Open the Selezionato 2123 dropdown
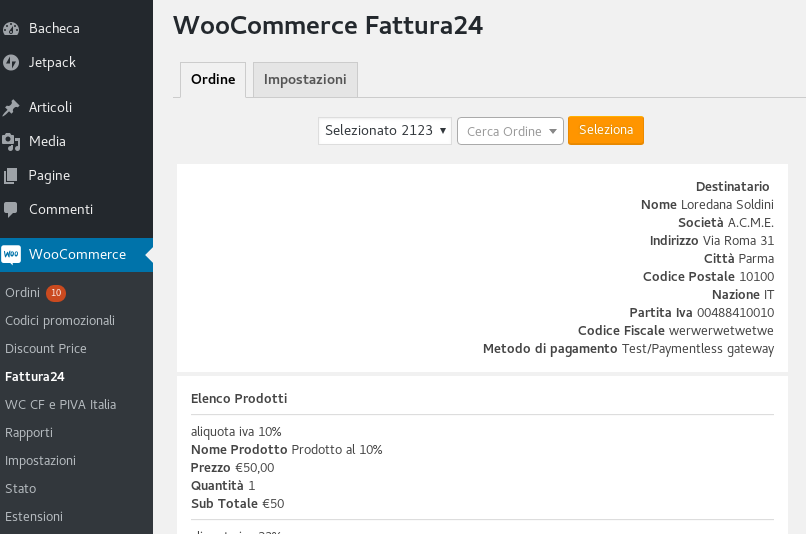The image size is (806, 534). (385, 131)
